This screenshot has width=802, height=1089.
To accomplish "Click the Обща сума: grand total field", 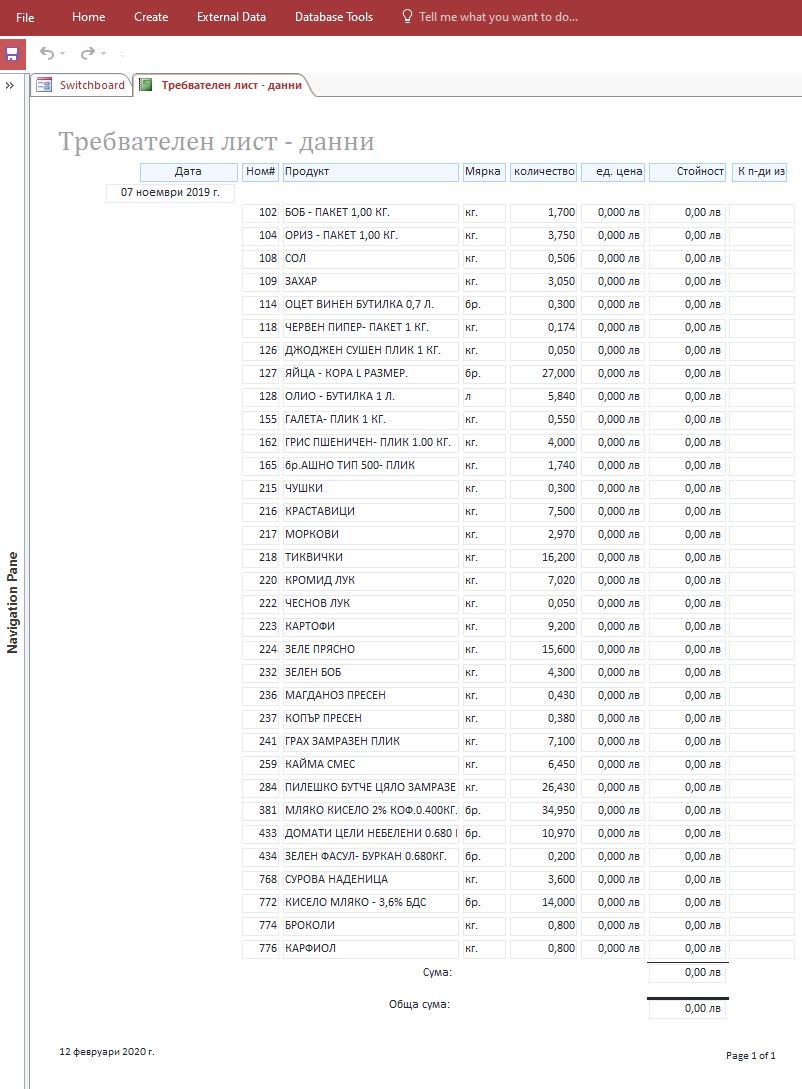I will pyautogui.click(x=687, y=1008).
